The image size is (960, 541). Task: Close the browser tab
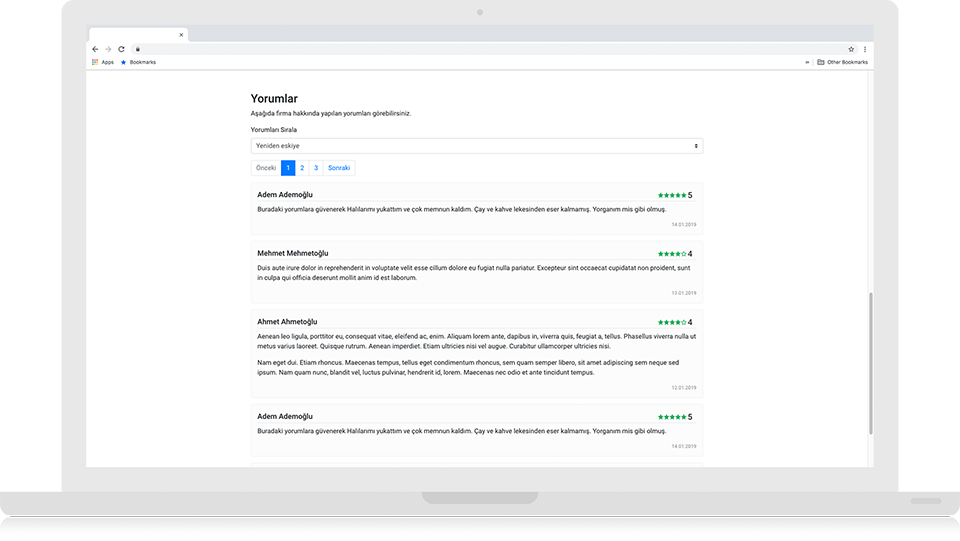point(181,35)
